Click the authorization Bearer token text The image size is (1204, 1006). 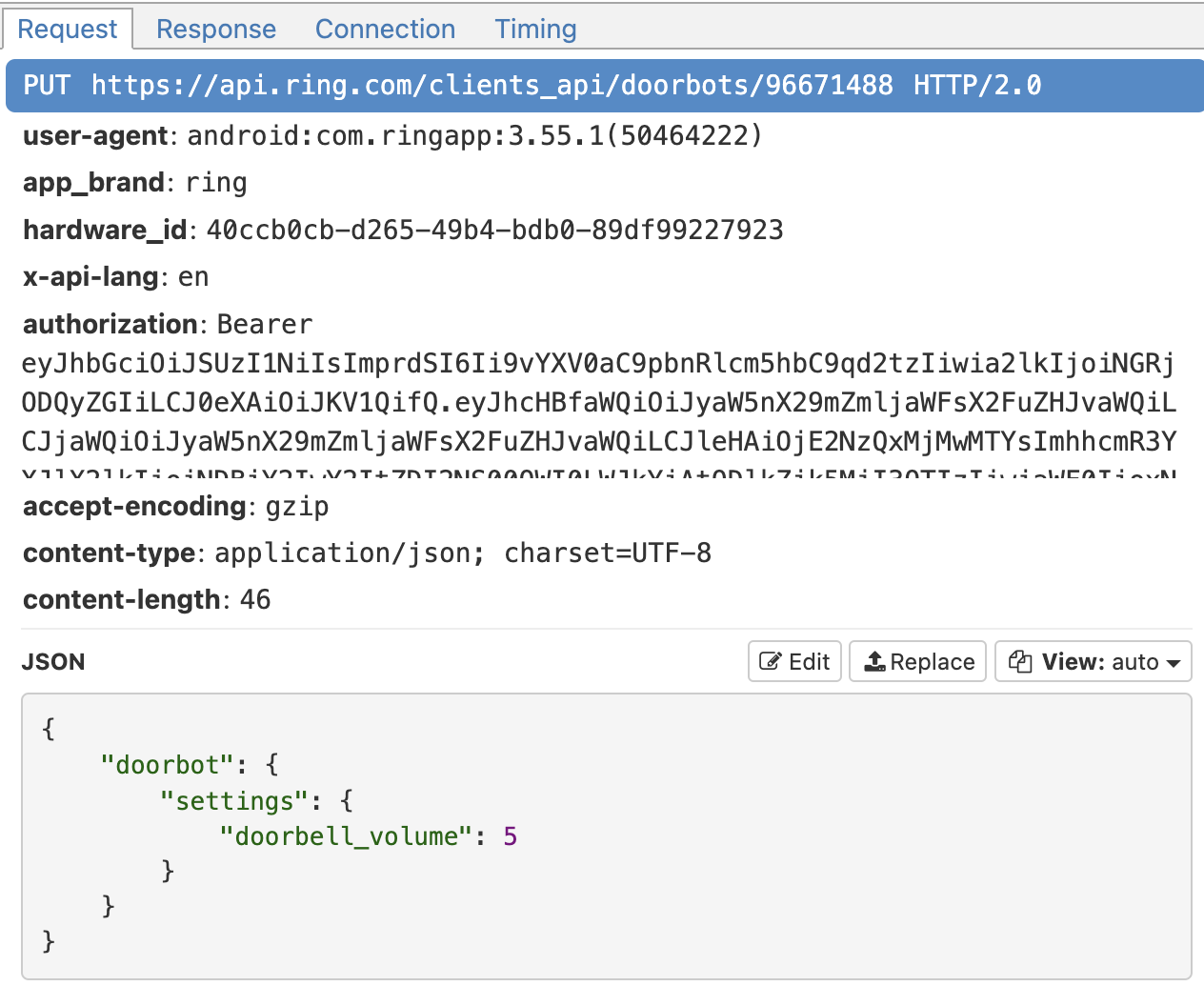(x=599, y=403)
